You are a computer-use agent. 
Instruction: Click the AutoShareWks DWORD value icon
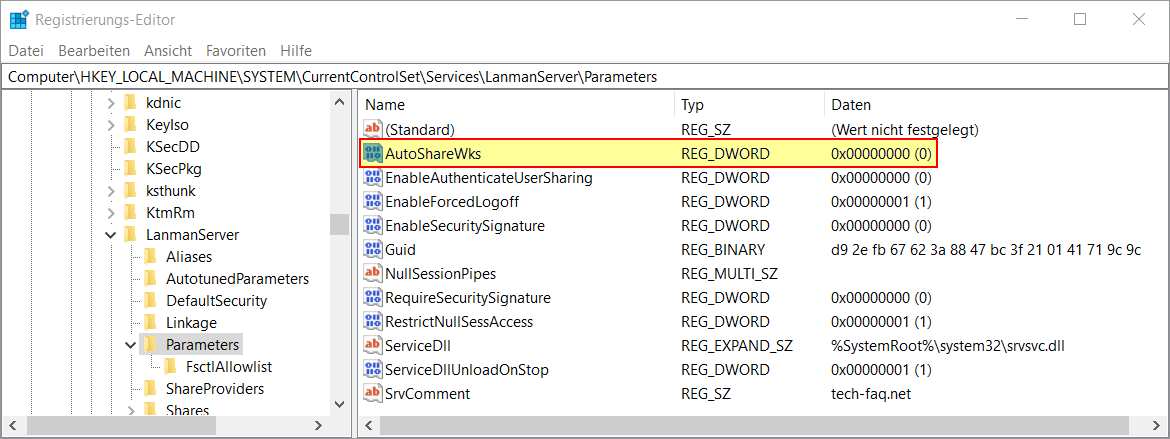click(373, 154)
